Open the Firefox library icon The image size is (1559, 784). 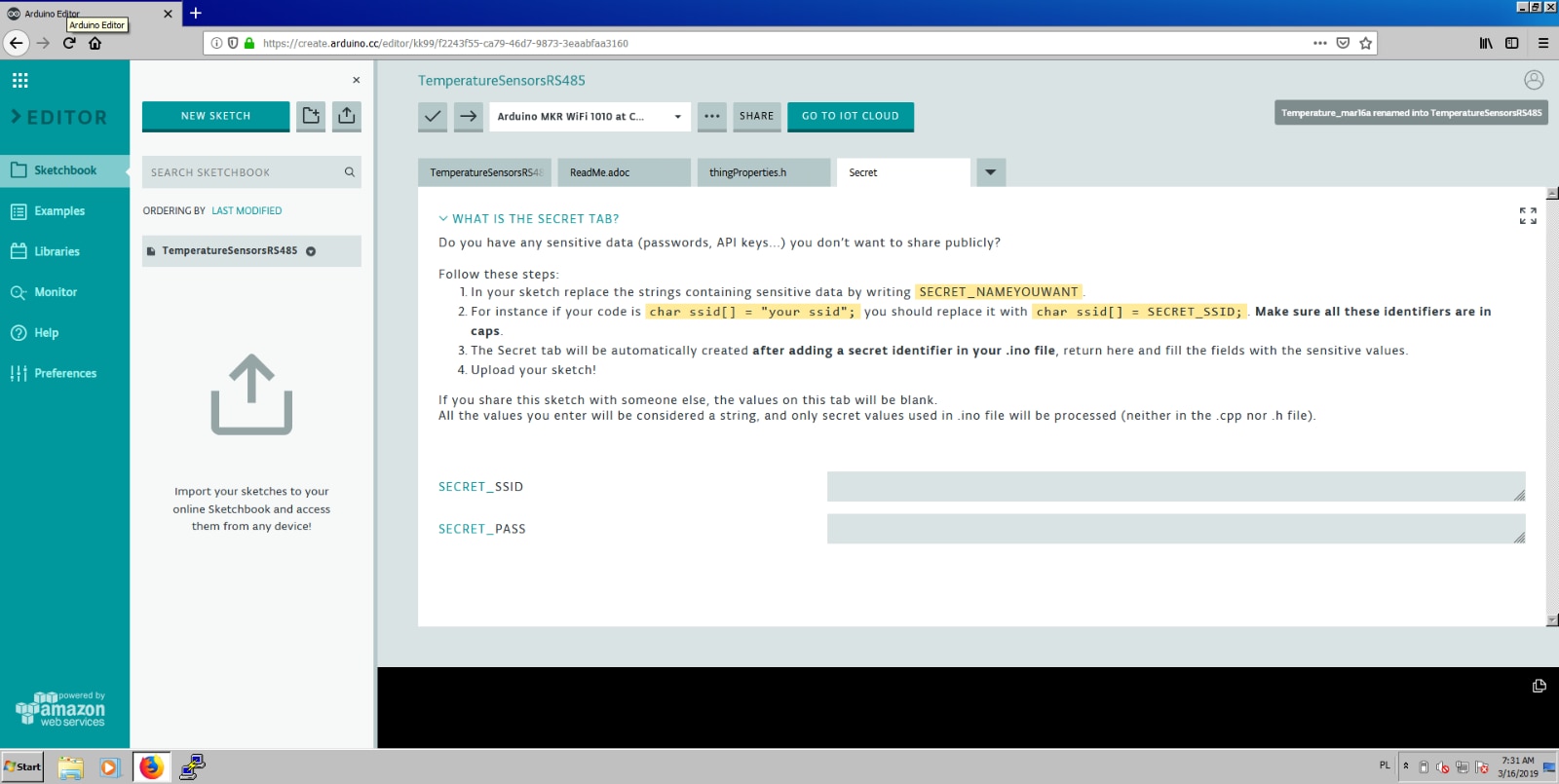[x=1486, y=43]
